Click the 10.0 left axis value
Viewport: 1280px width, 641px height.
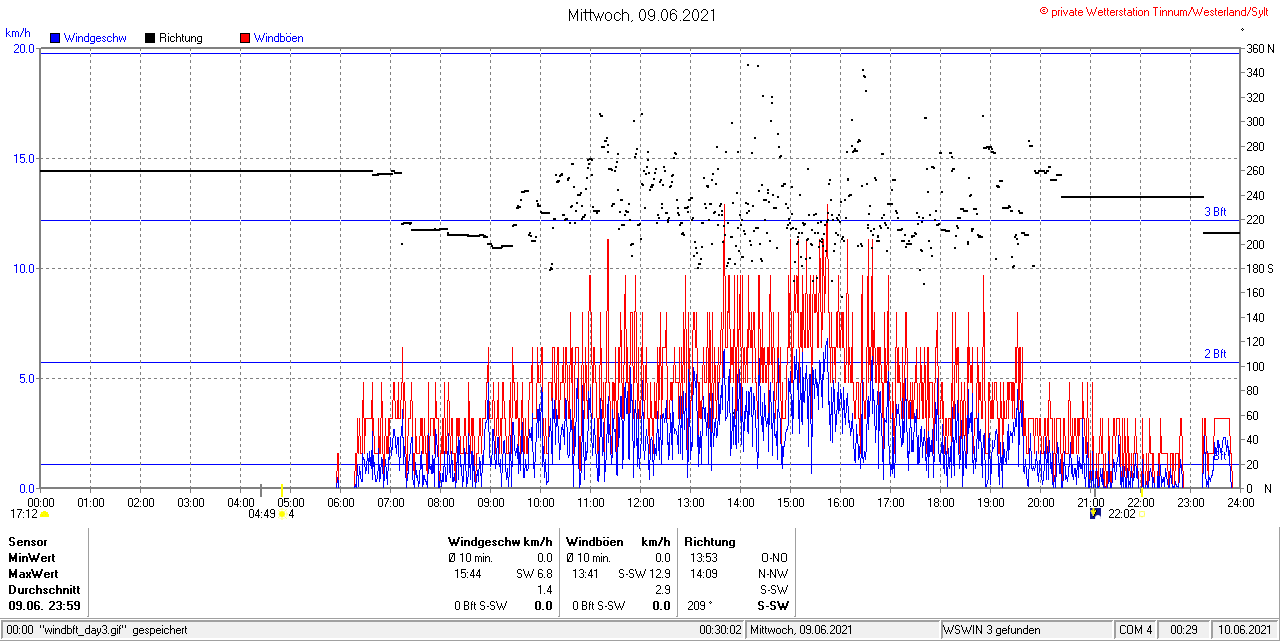tap(23, 268)
